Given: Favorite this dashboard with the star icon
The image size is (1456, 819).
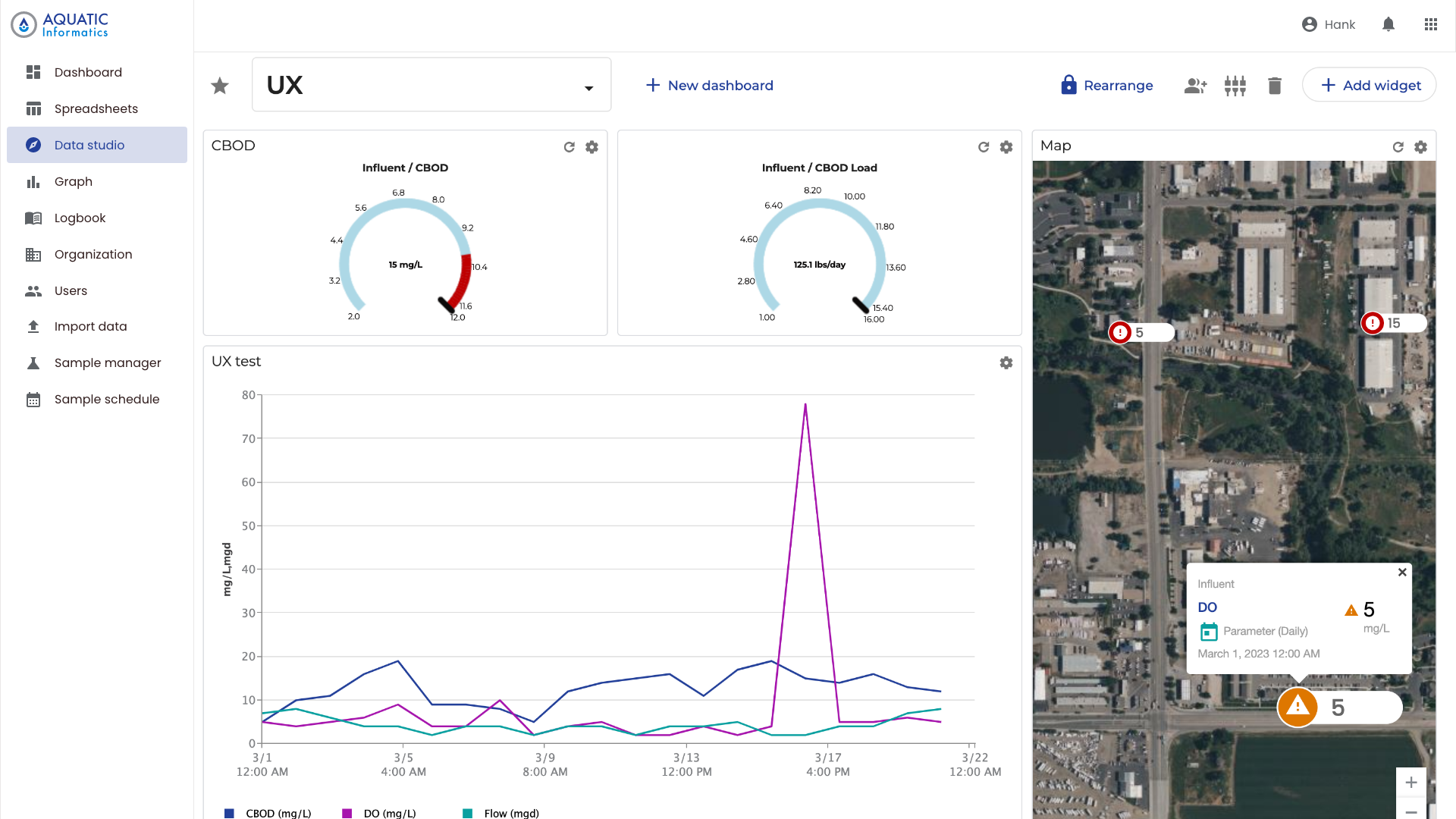Looking at the screenshot, I should [x=220, y=86].
